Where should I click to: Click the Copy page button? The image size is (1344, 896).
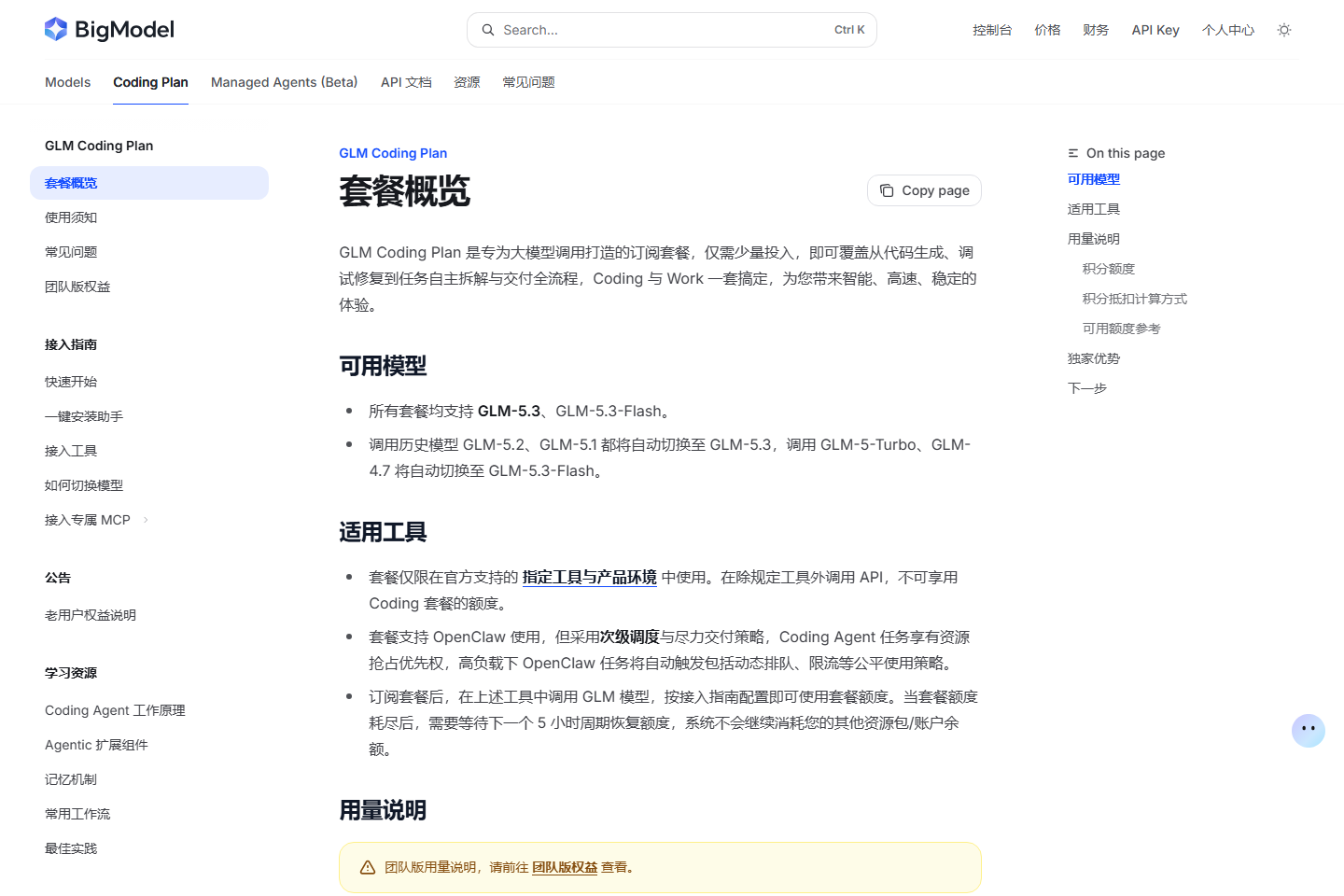tap(924, 190)
